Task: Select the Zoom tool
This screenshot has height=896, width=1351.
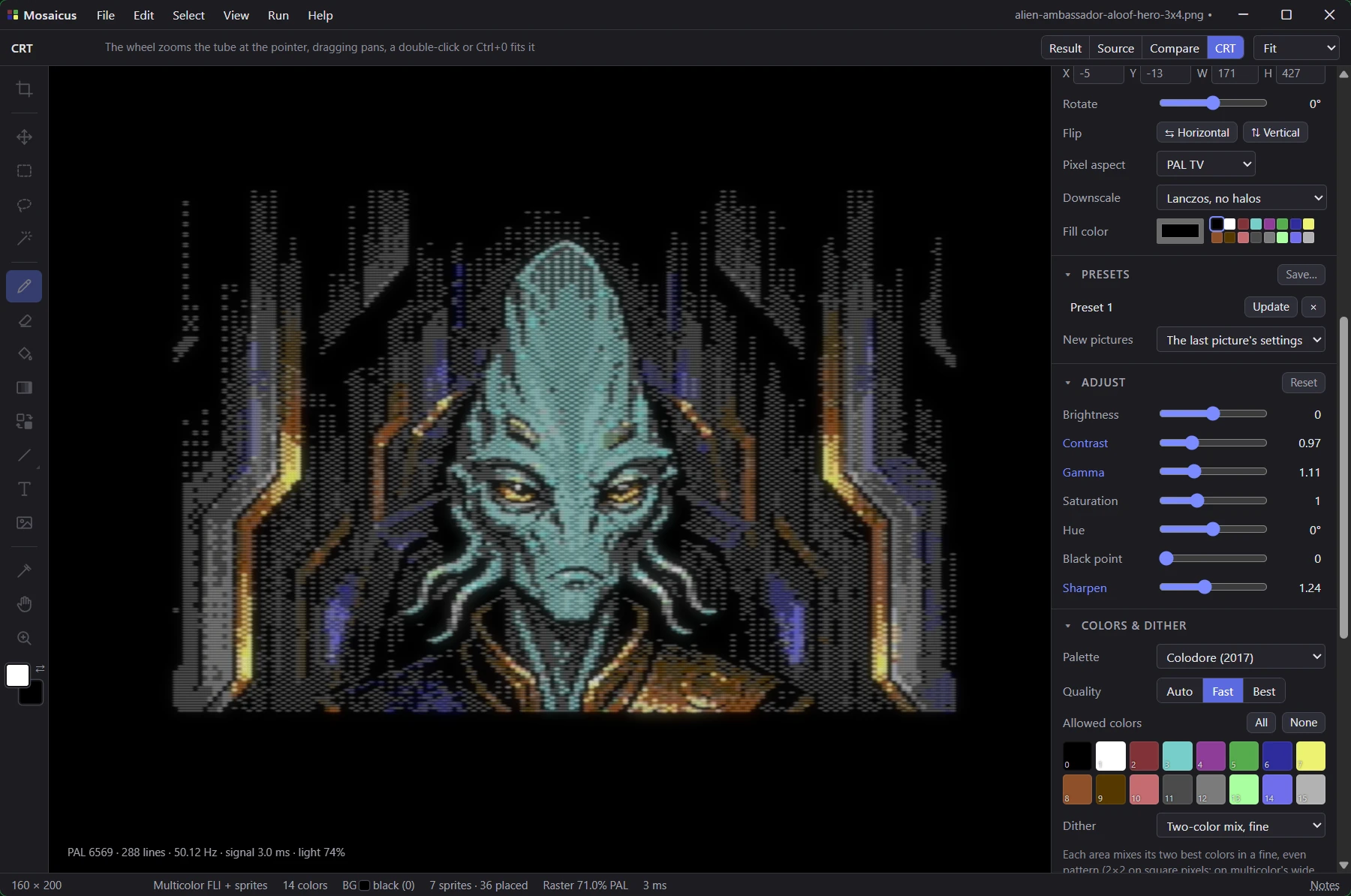Action: pyautogui.click(x=24, y=638)
